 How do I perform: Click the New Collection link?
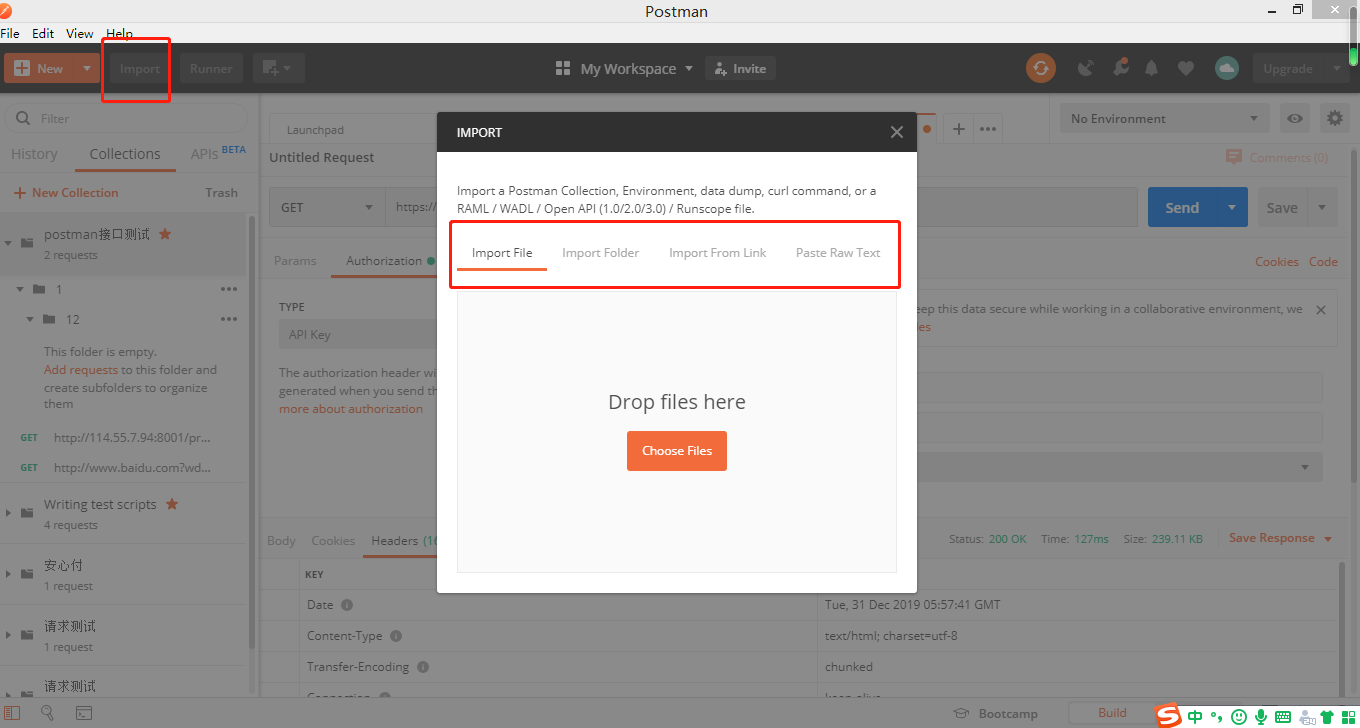[66, 193]
